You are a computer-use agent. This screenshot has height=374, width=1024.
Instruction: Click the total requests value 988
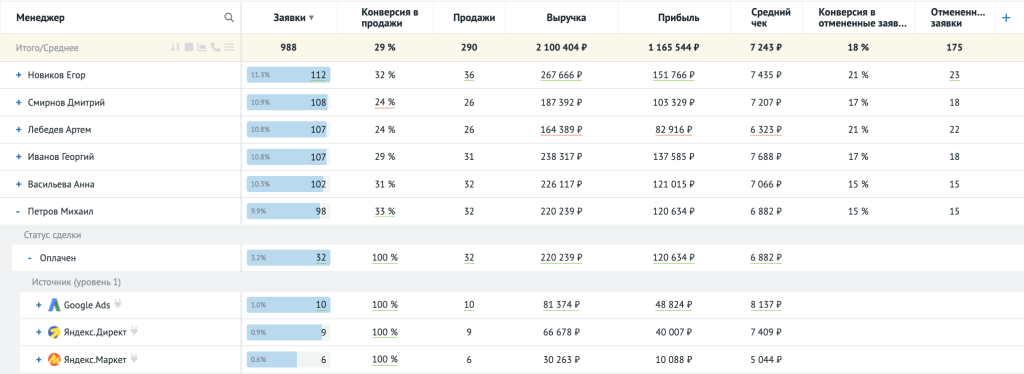pyautogui.click(x=288, y=48)
